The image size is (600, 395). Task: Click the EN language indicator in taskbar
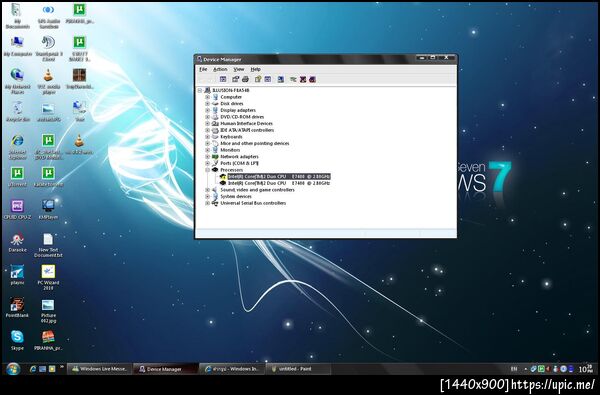(x=514, y=369)
